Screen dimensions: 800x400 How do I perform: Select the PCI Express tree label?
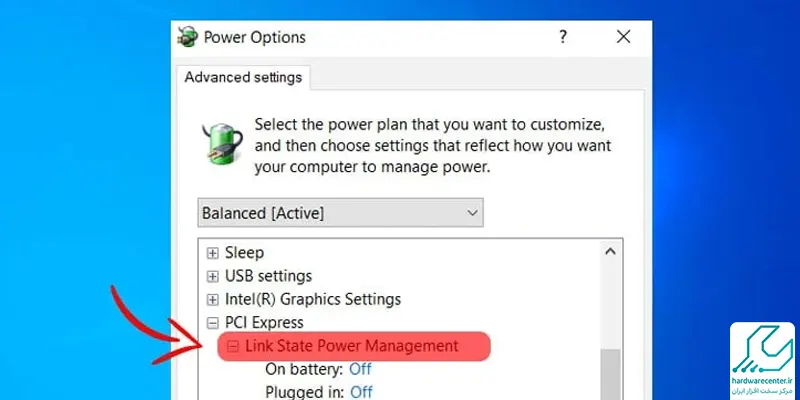point(264,322)
